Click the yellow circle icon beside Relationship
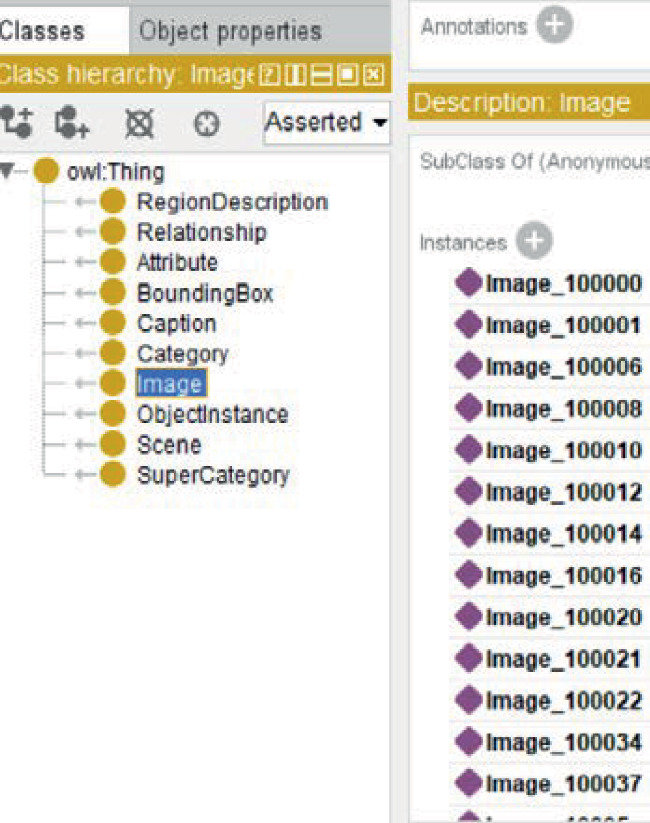Image resolution: width=650 pixels, height=823 pixels. [x=112, y=231]
